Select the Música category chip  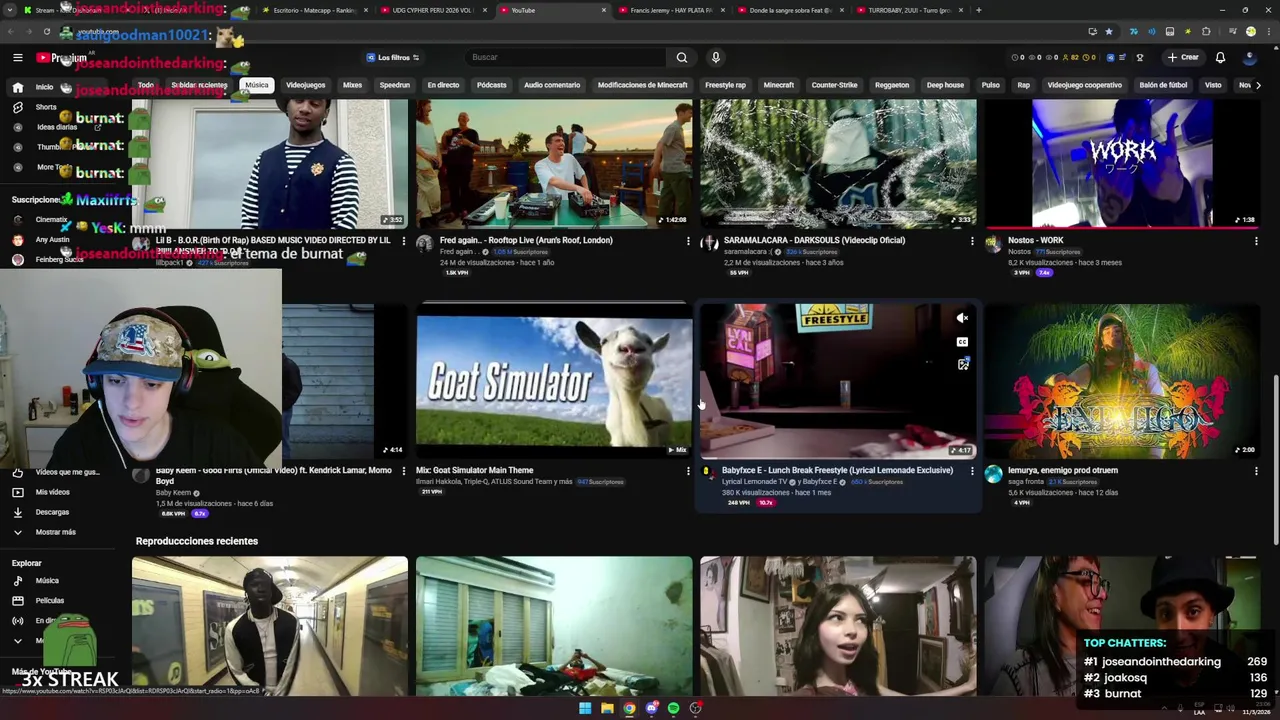point(257,85)
